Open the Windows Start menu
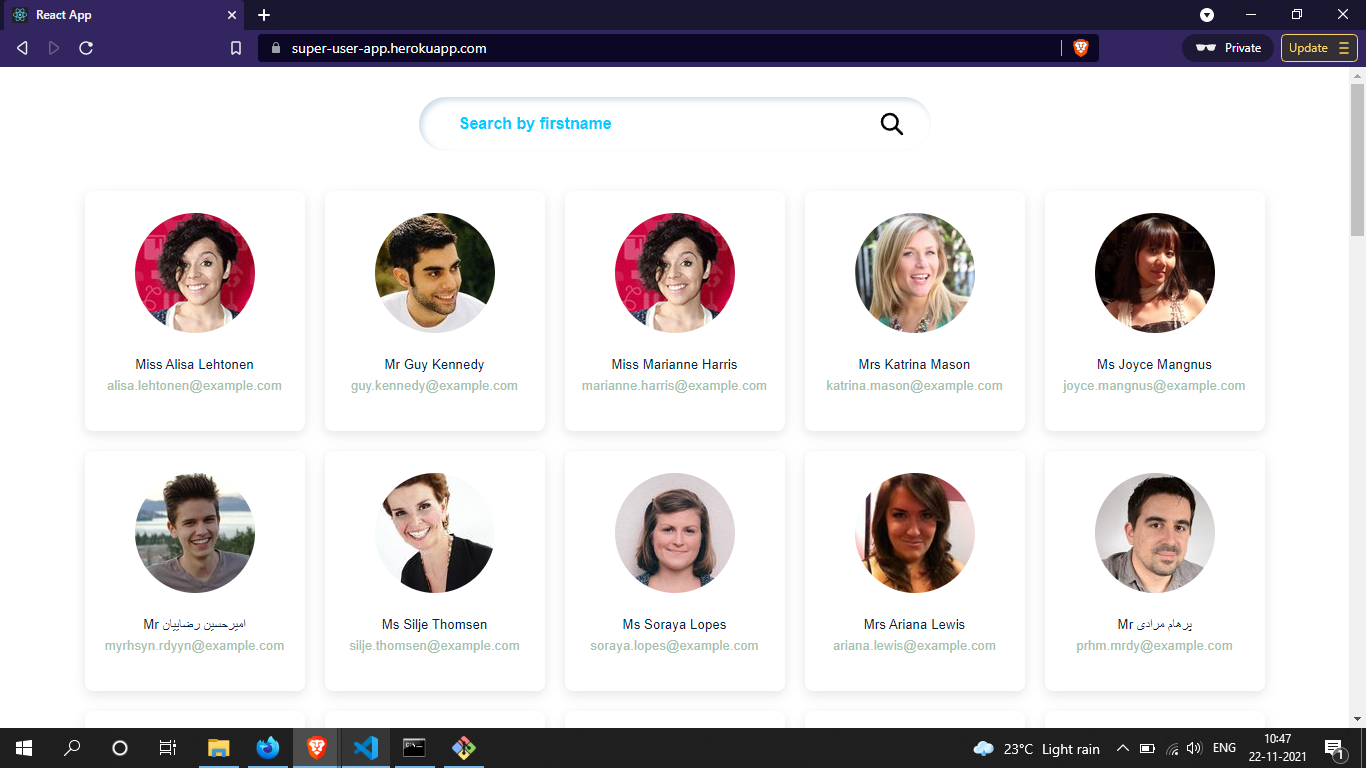 pos(24,748)
